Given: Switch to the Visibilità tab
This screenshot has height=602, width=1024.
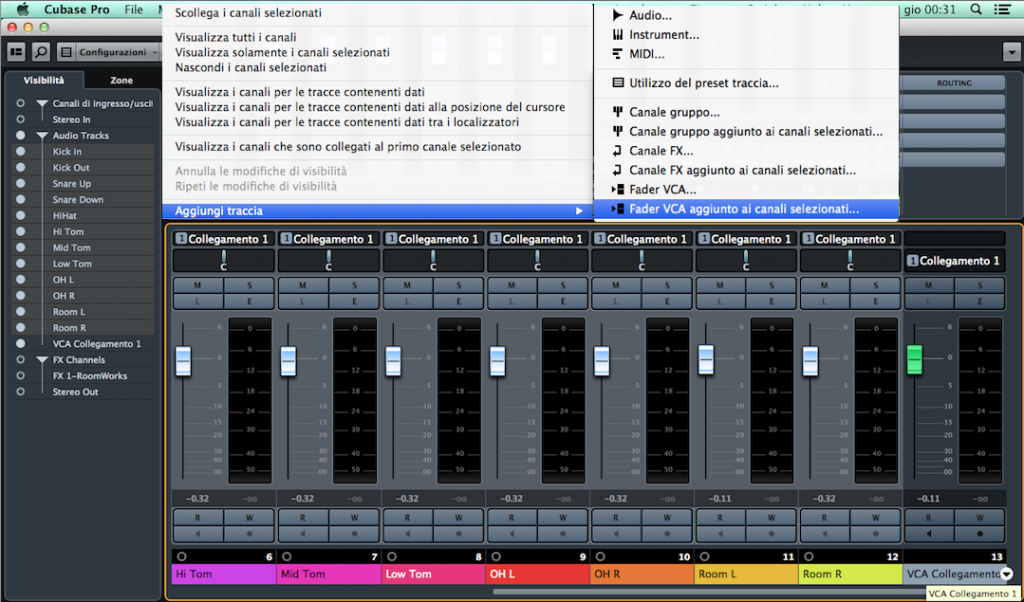Looking at the screenshot, I should [44, 80].
